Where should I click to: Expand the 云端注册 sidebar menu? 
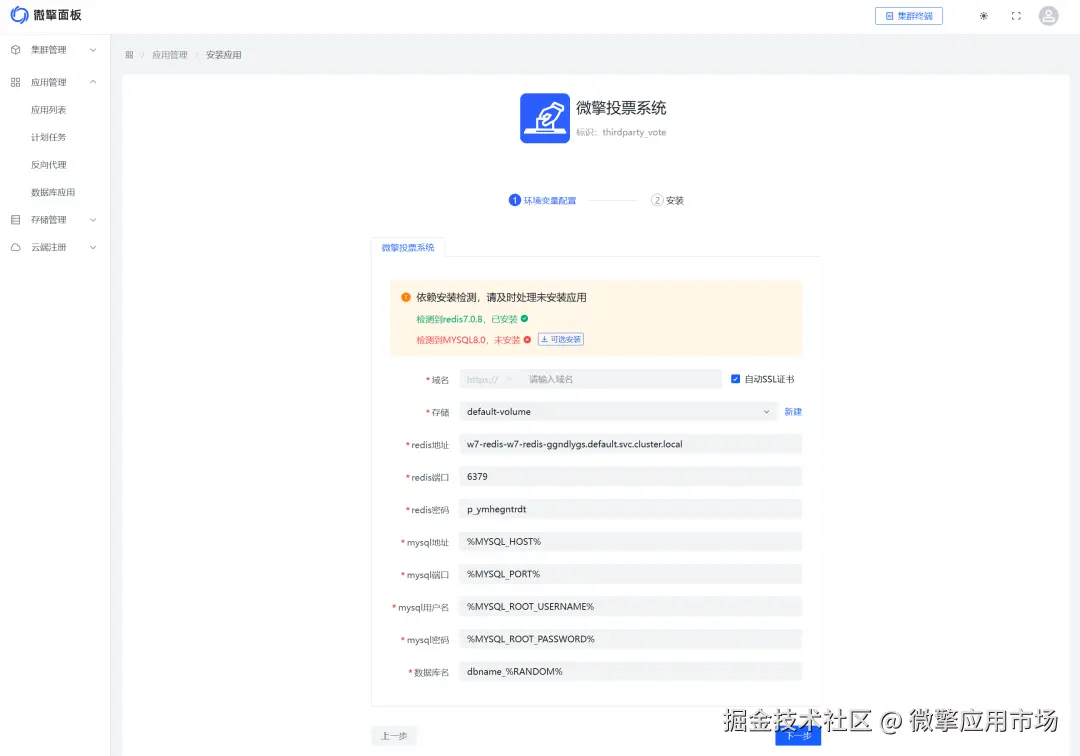[x=54, y=247]
